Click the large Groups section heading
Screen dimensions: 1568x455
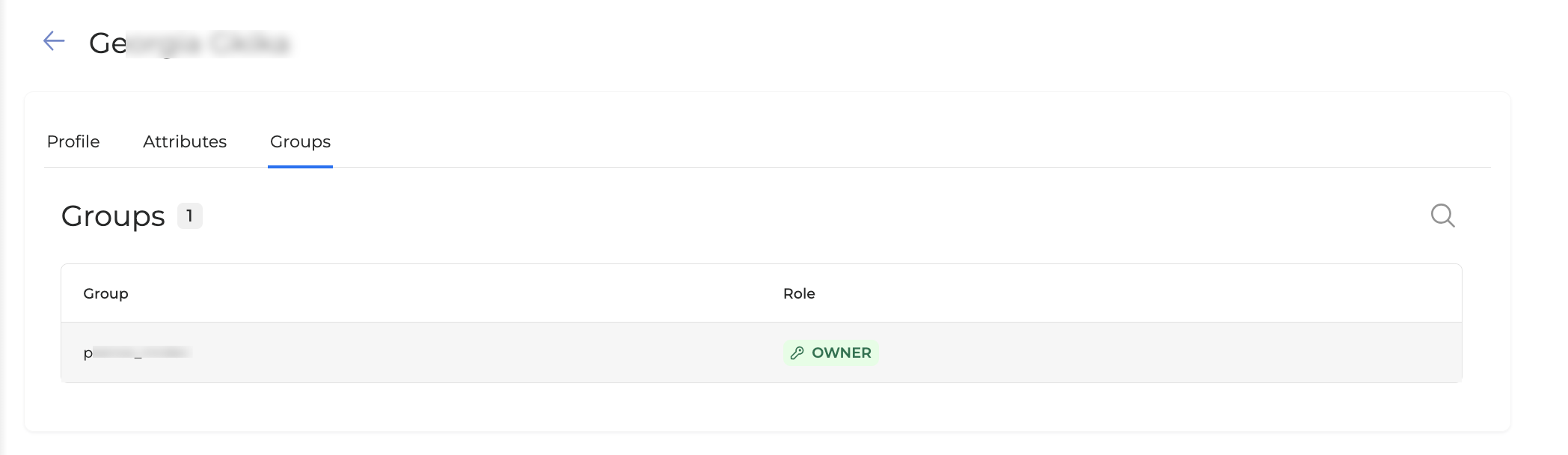click(113, 216)
